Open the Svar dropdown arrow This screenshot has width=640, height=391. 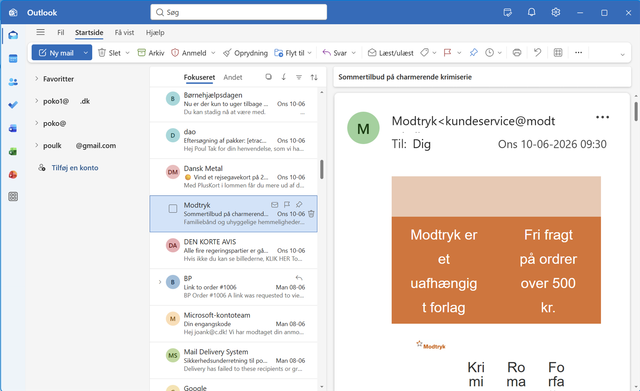(353, 53)
